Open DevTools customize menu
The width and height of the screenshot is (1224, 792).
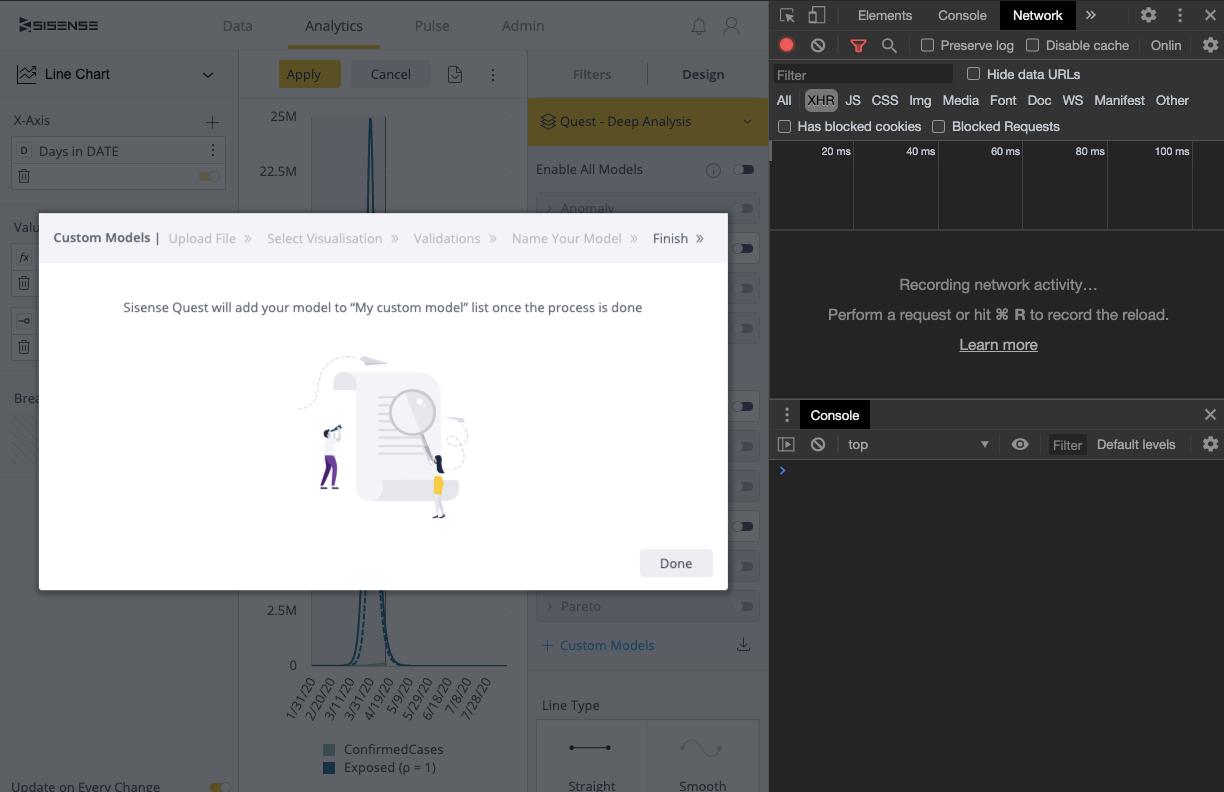pyautogui.click(x=1180, y=15)
